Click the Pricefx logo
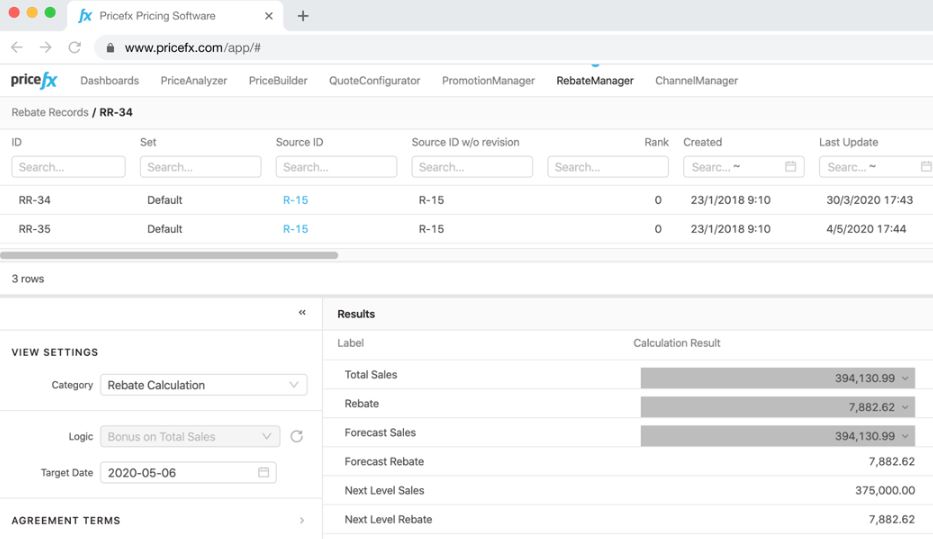The image size is (933, 539). click(x=34, y=80)
